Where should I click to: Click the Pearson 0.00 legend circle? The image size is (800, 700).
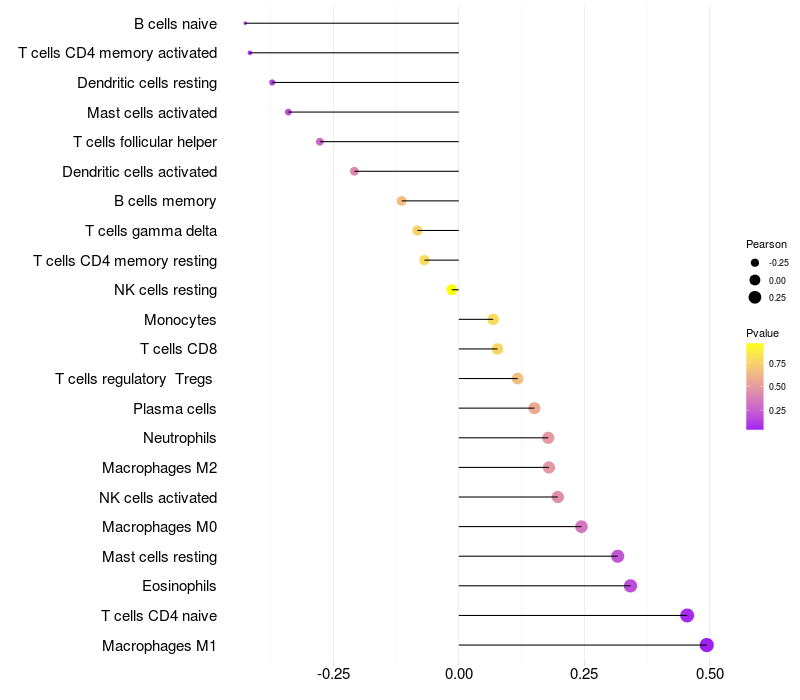click(755, 280)
